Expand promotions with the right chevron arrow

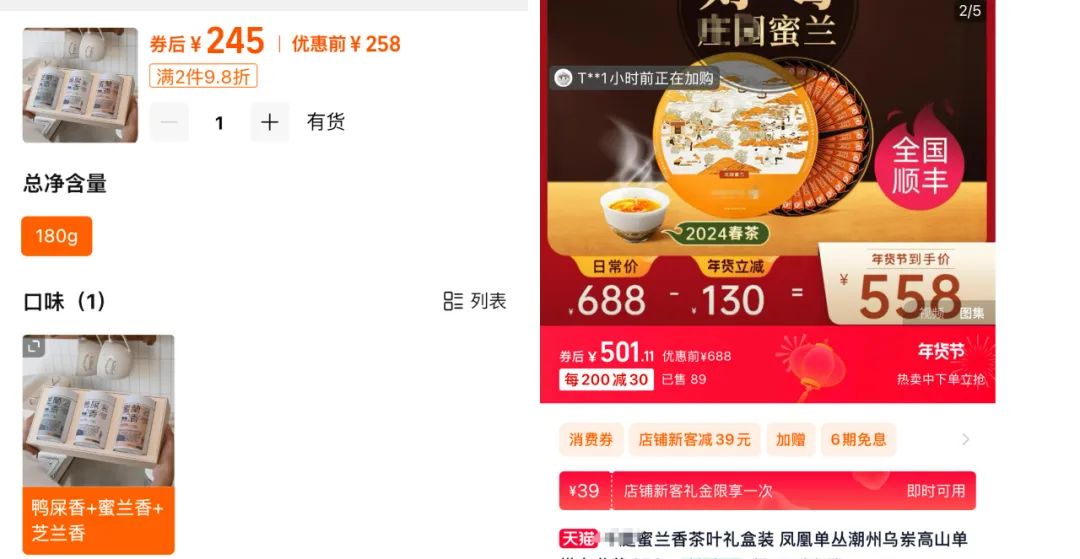click(966, 439)
